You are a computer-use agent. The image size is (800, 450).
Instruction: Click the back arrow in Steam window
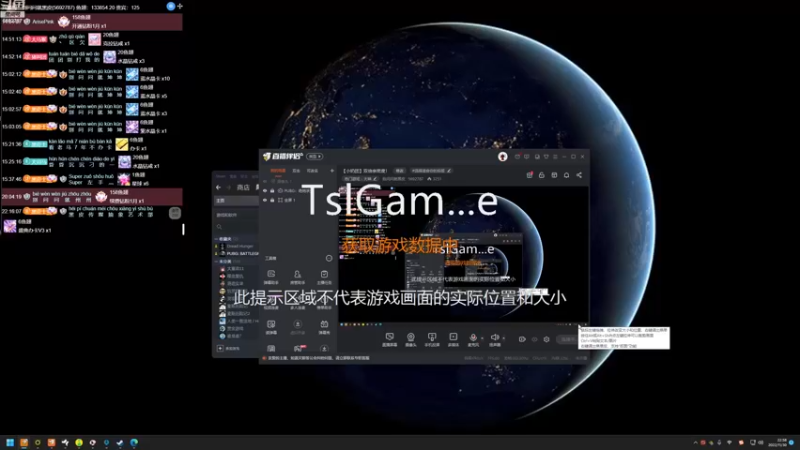[x=218, y=187]
